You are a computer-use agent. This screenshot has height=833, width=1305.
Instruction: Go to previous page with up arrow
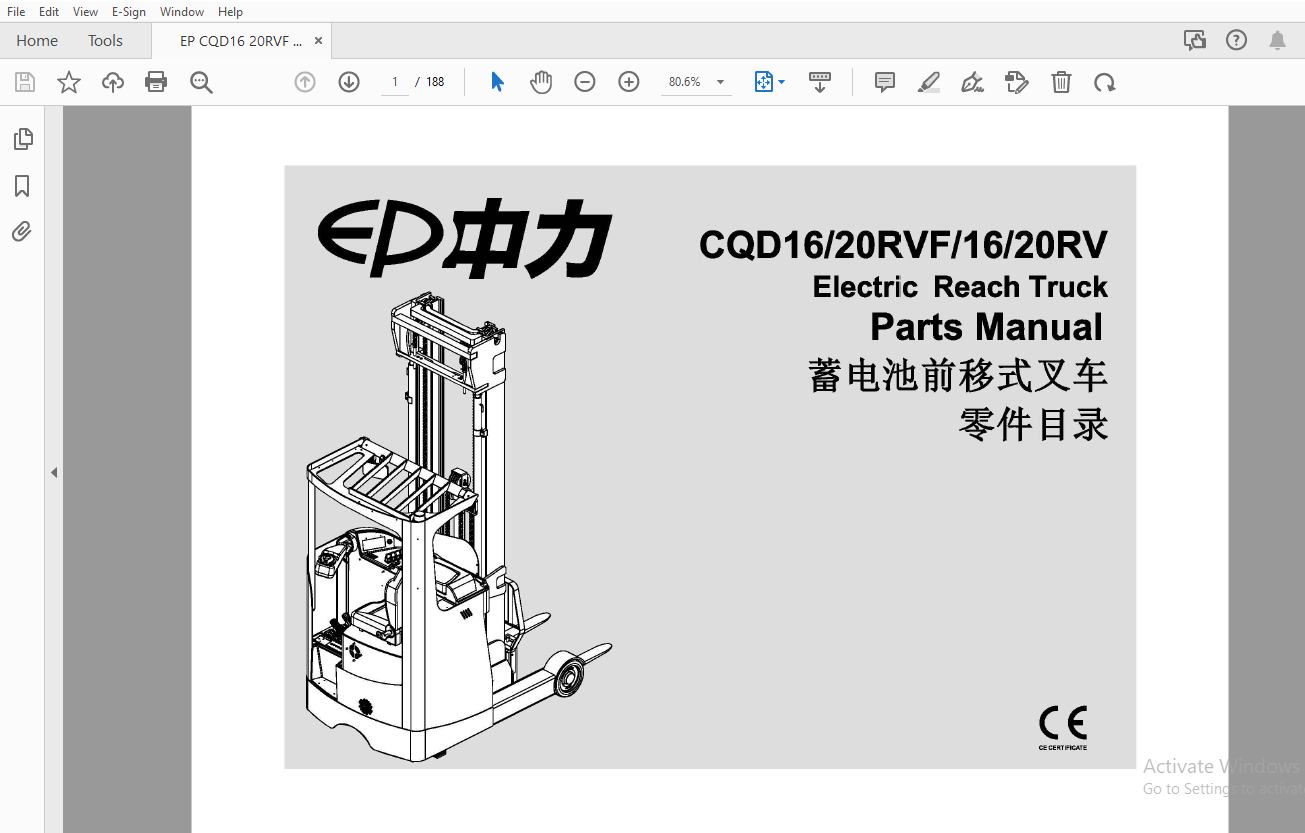(305, 82)
